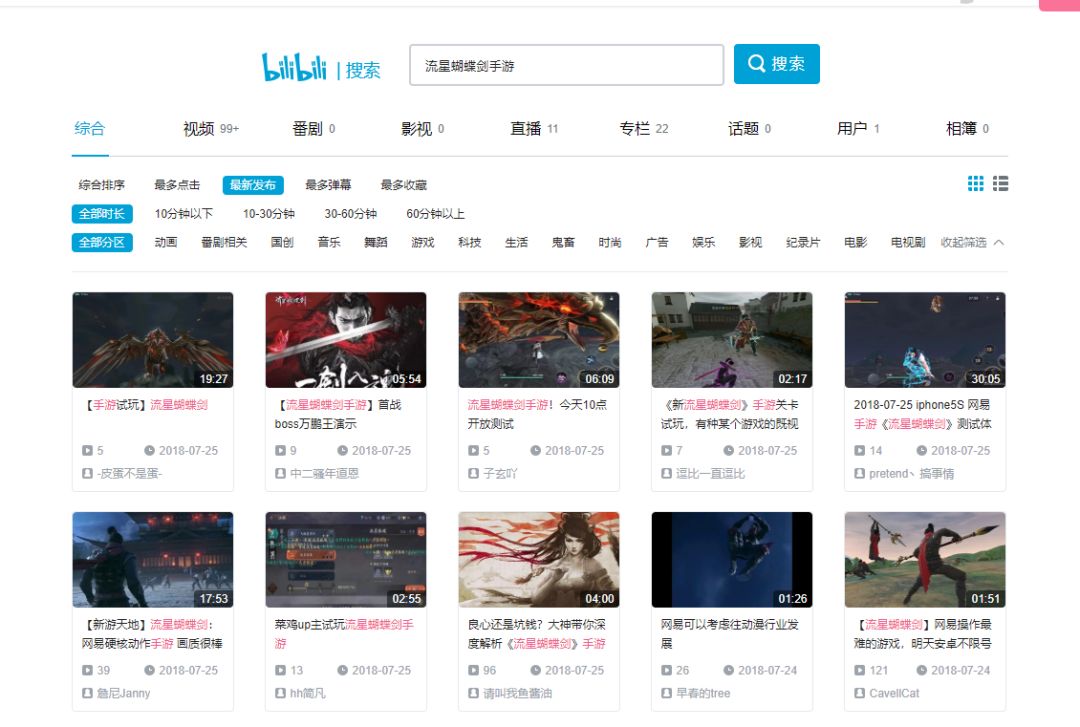Open uploader 子玄吖 profile
Screen dimensions: 1080x727
[x=500, y=473]
